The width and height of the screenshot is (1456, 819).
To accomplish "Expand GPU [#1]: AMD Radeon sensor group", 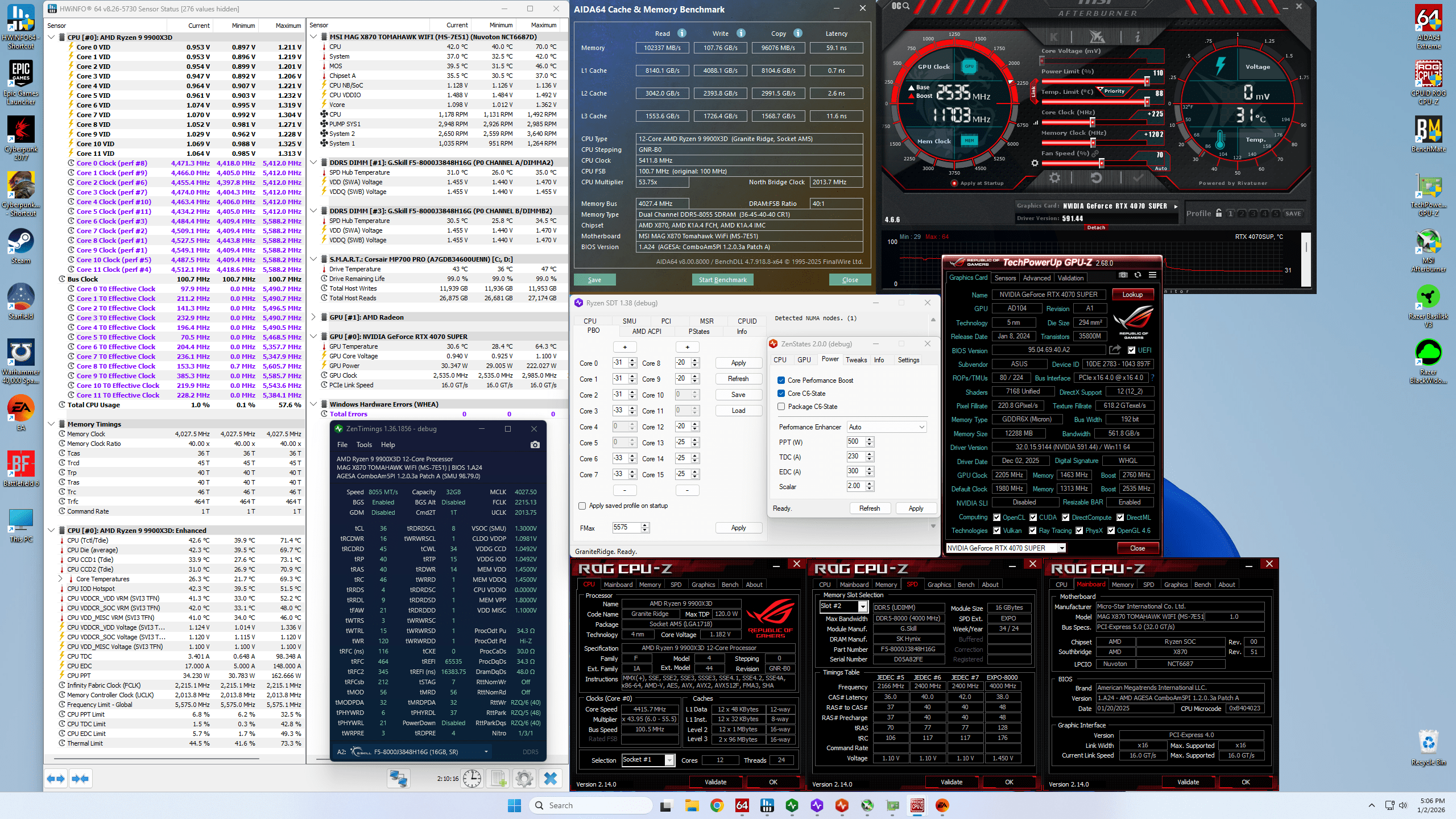I will click(x=314, y=317).
